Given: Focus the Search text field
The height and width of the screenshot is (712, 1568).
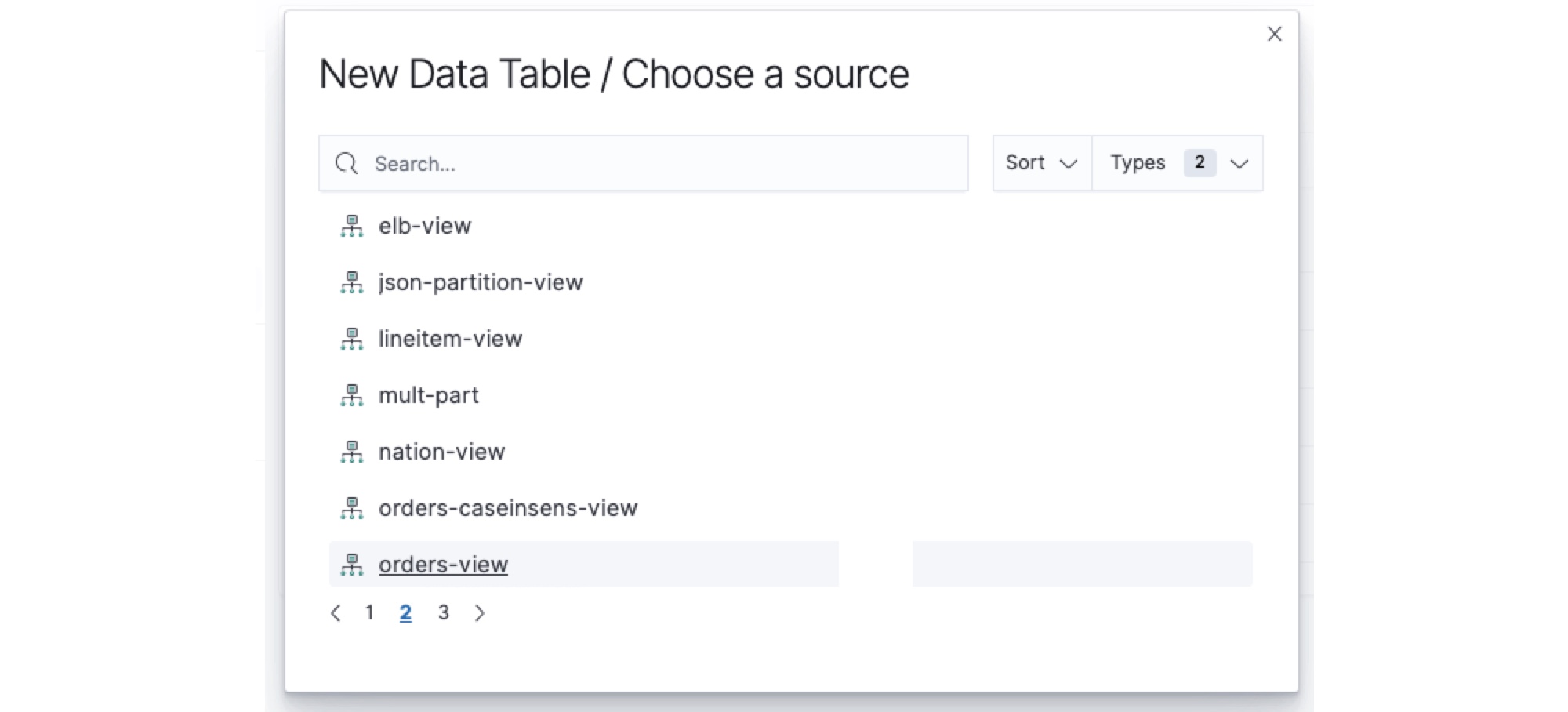Looking at the screenshot, I should coord(666,164).
